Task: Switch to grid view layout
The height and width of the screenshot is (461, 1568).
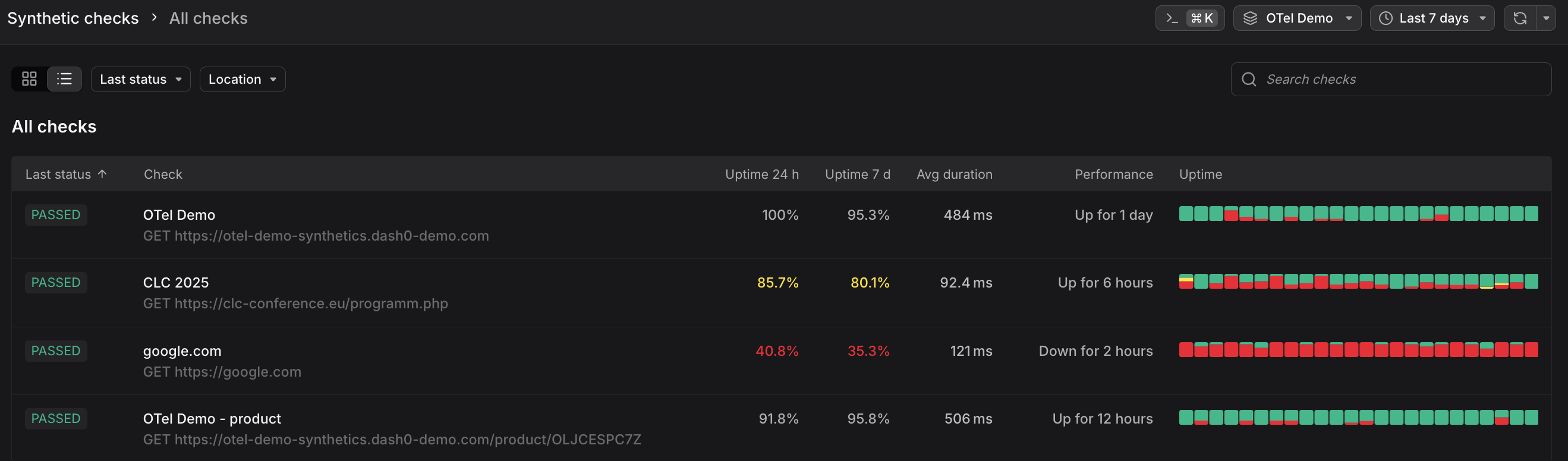Action: click(x=29, y=79)
